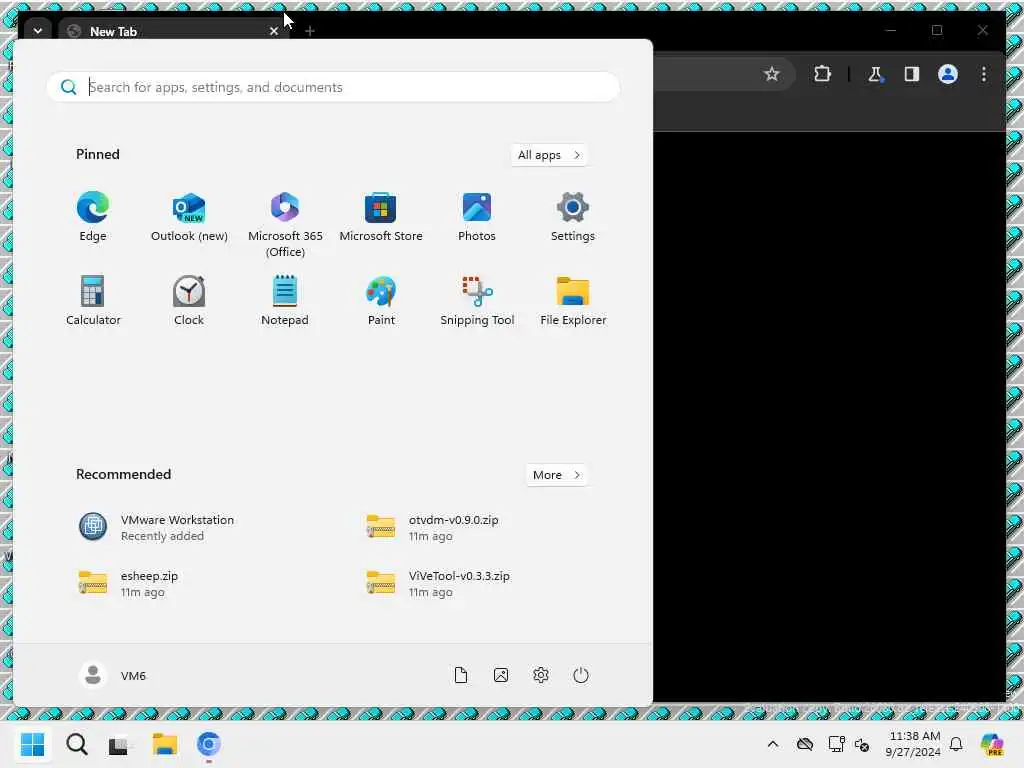The image size is (1024, 768).
Task: Open the Microsoft Store app
Action: pyautogui.click(x=381, y=217)
